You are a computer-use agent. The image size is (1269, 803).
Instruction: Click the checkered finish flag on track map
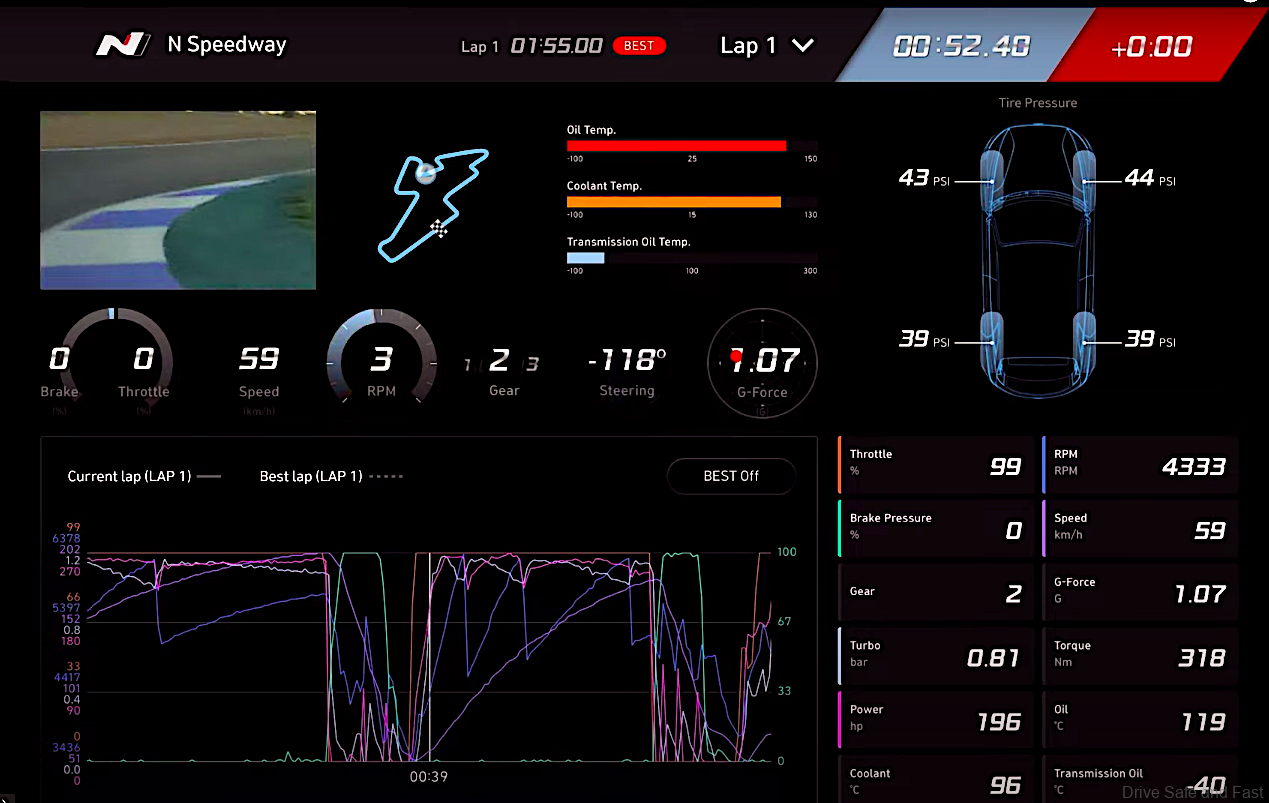click(x=439, y=228)
